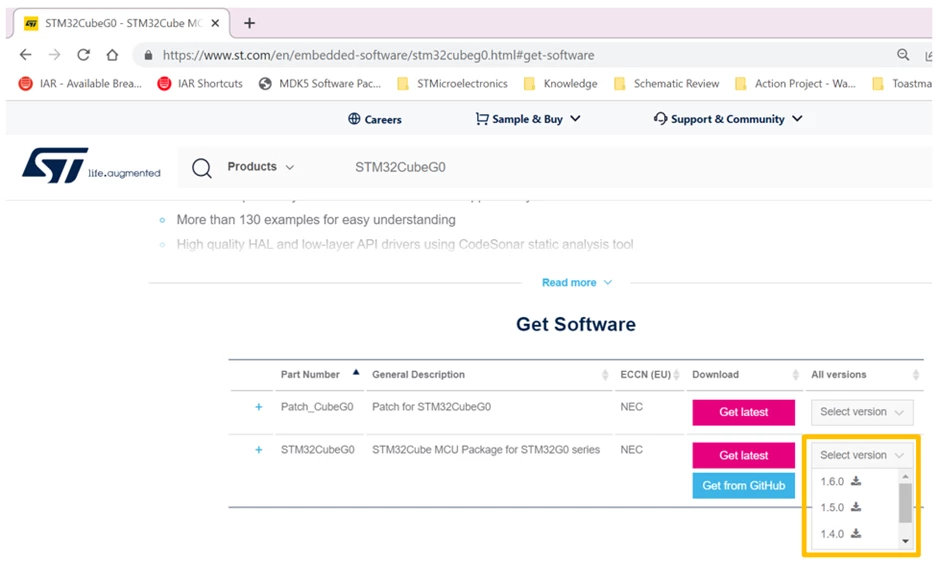Click 'STM32Cube MCU Package for STM32G0 series' text

(x=486, y=449)
